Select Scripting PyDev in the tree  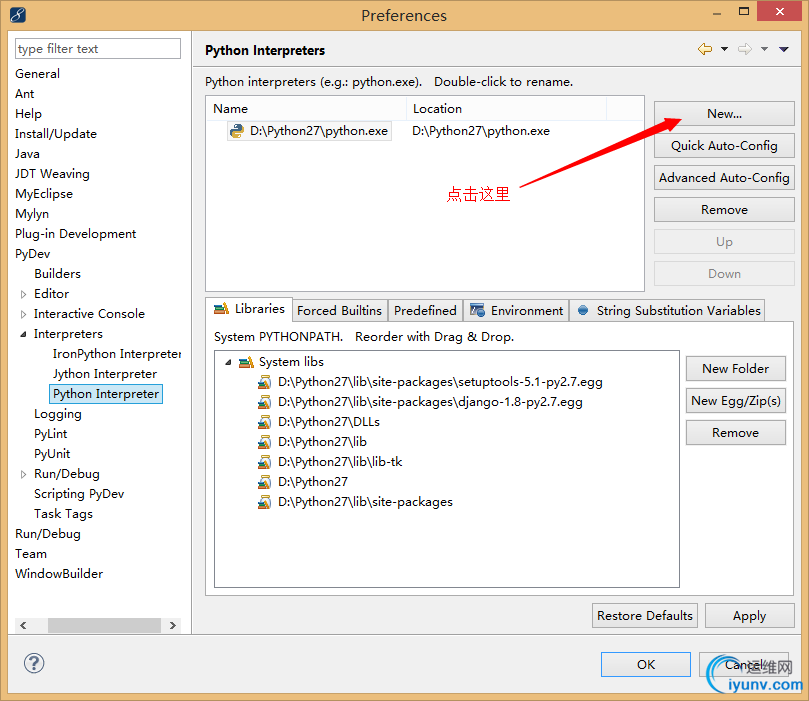79,494
